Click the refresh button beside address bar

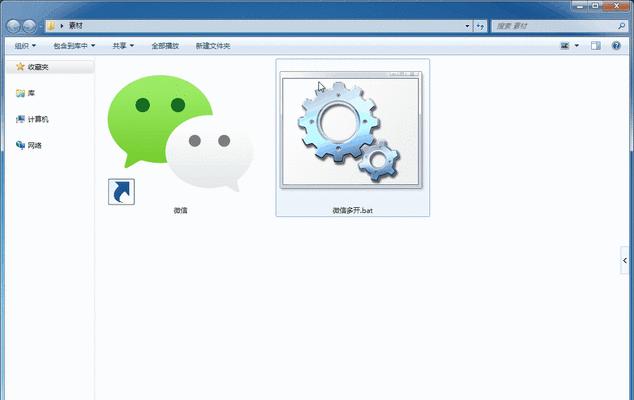tap(480, 26)
